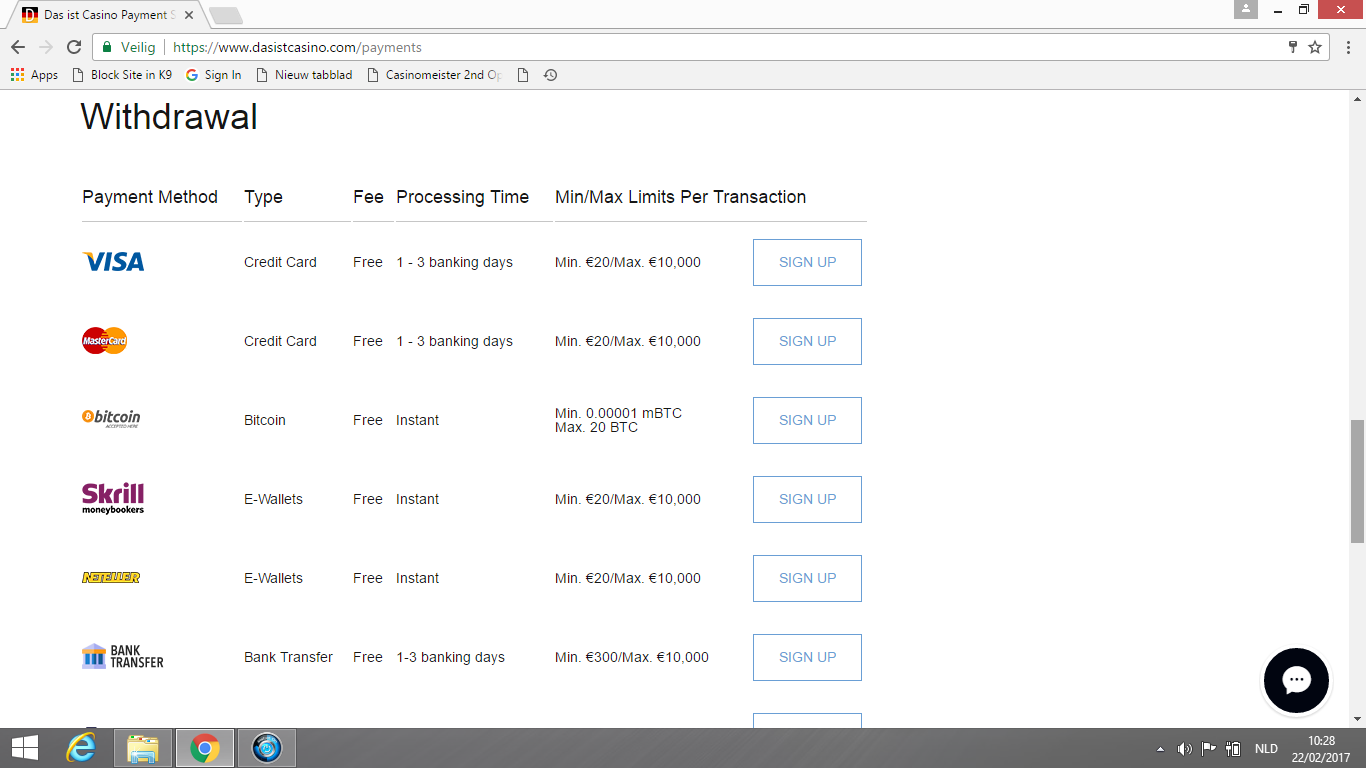
Task: Reload the Das ist Casino page
Action: point(74,47)
